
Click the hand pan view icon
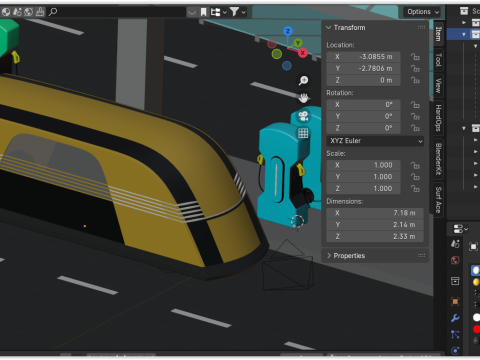(303, 98)
